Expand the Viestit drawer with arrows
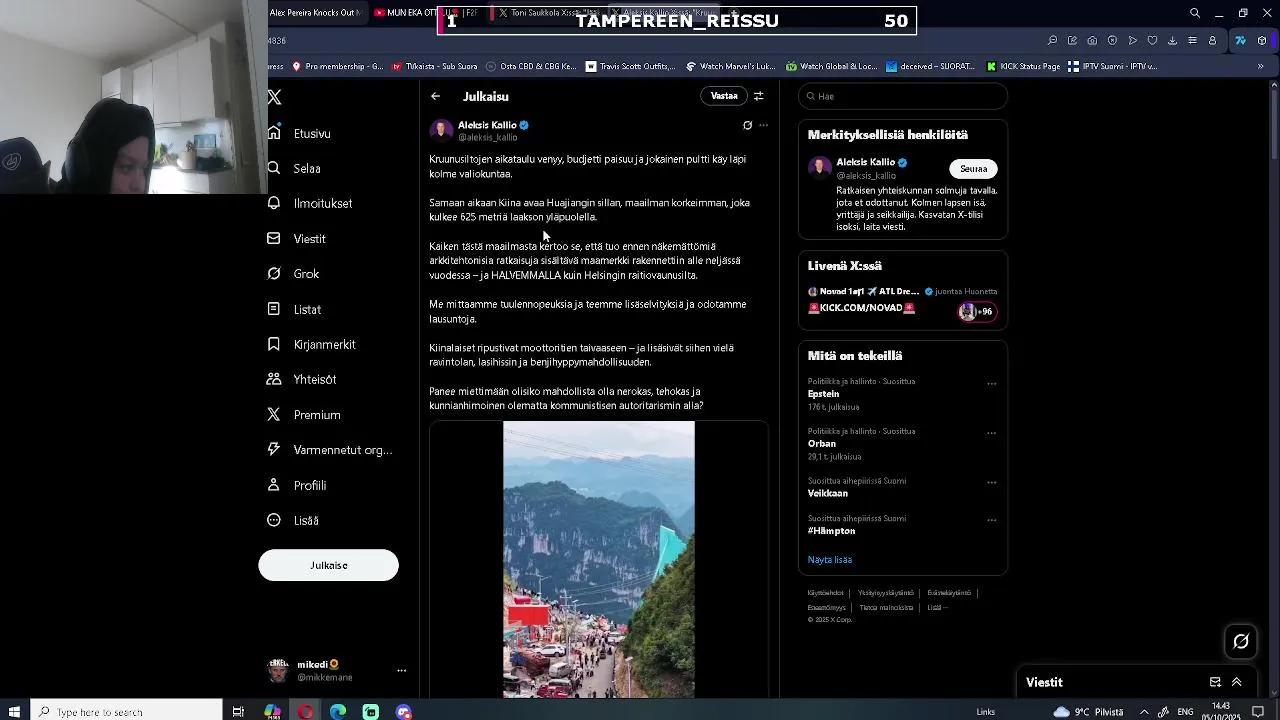This screenshot has width=1280, height=720. click(x=1237, y=682)
